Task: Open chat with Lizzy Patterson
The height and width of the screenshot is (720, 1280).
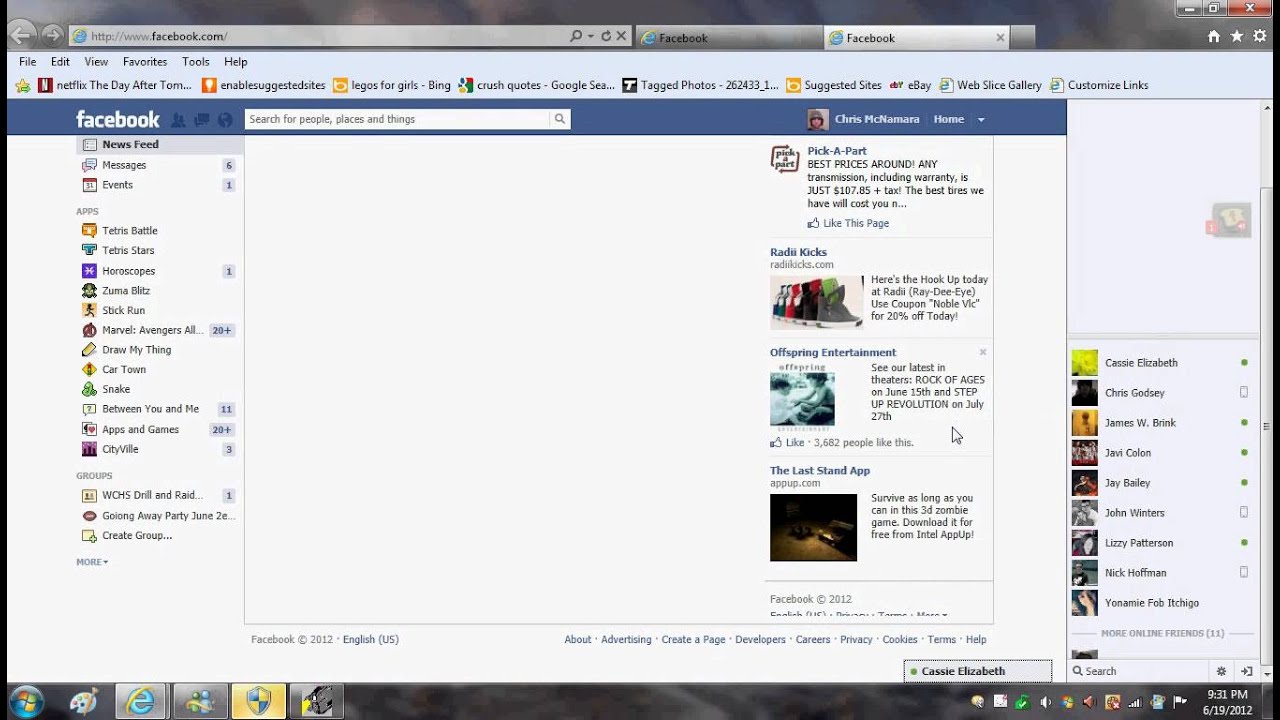Action: (1160, 543)
